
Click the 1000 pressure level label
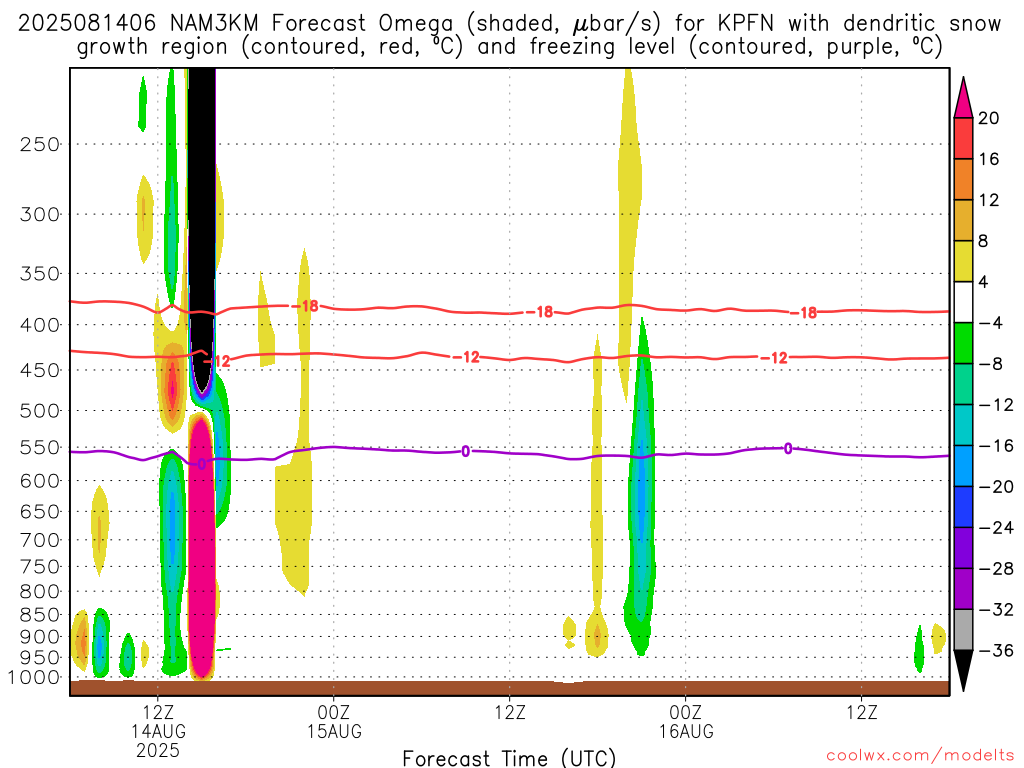tap(35, 678)
